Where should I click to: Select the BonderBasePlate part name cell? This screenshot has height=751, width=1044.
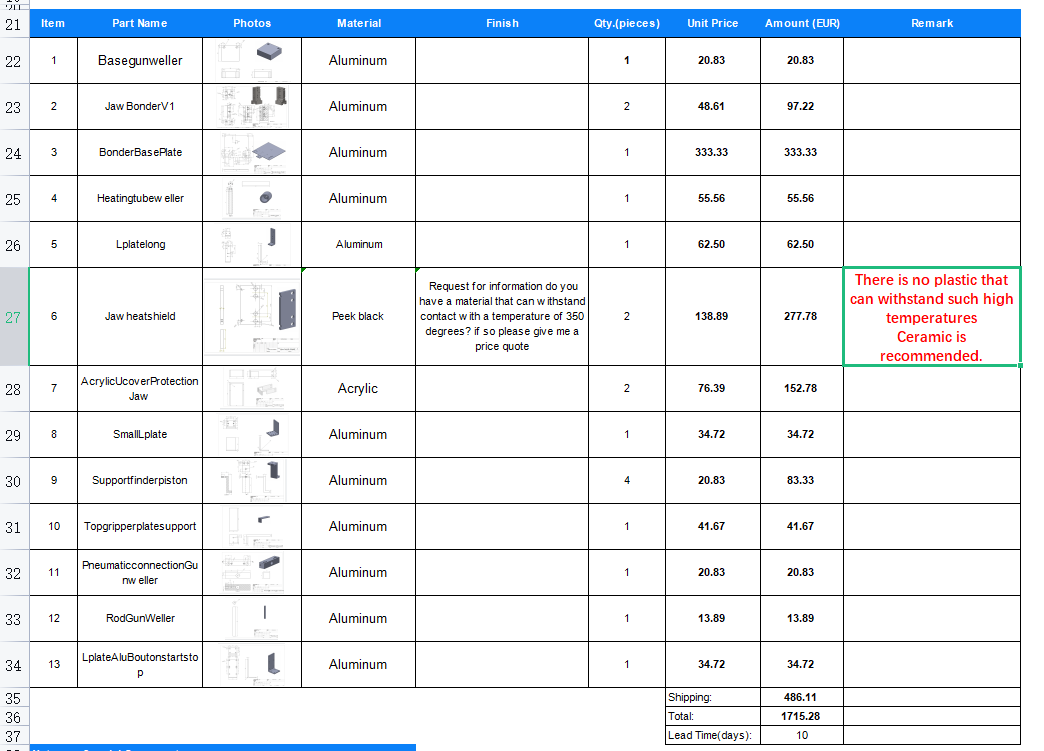pos(140,152)
